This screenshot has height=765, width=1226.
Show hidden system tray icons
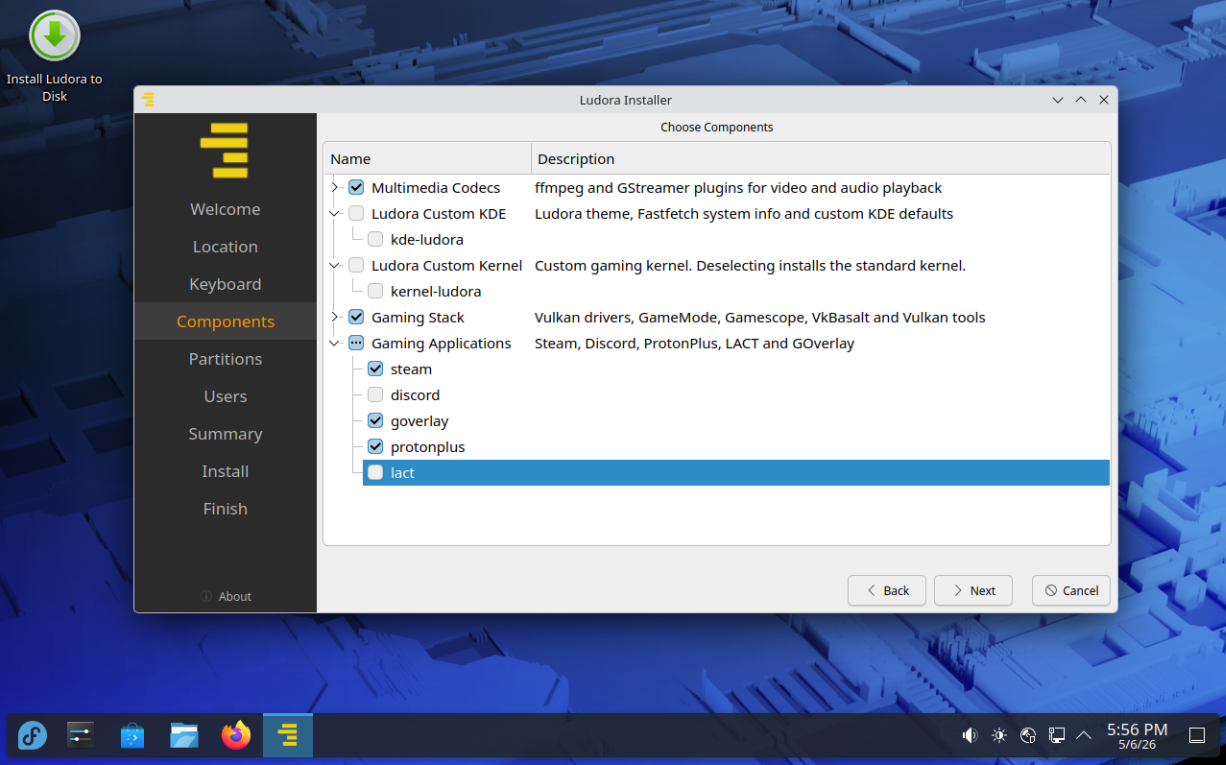(x=1084, y=736)
